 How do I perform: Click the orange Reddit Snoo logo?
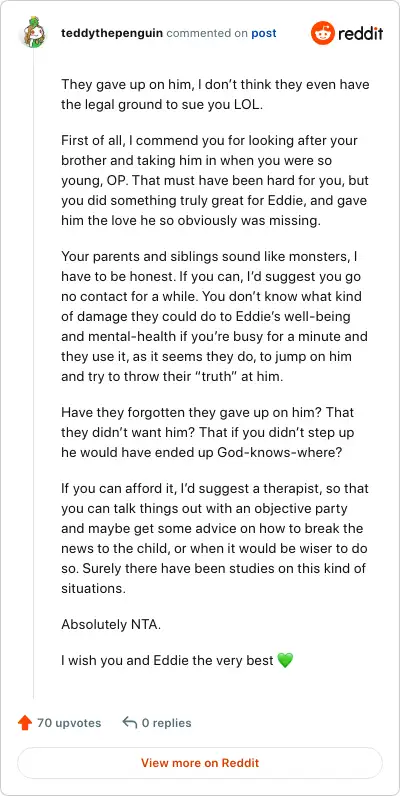pos(322,34)
